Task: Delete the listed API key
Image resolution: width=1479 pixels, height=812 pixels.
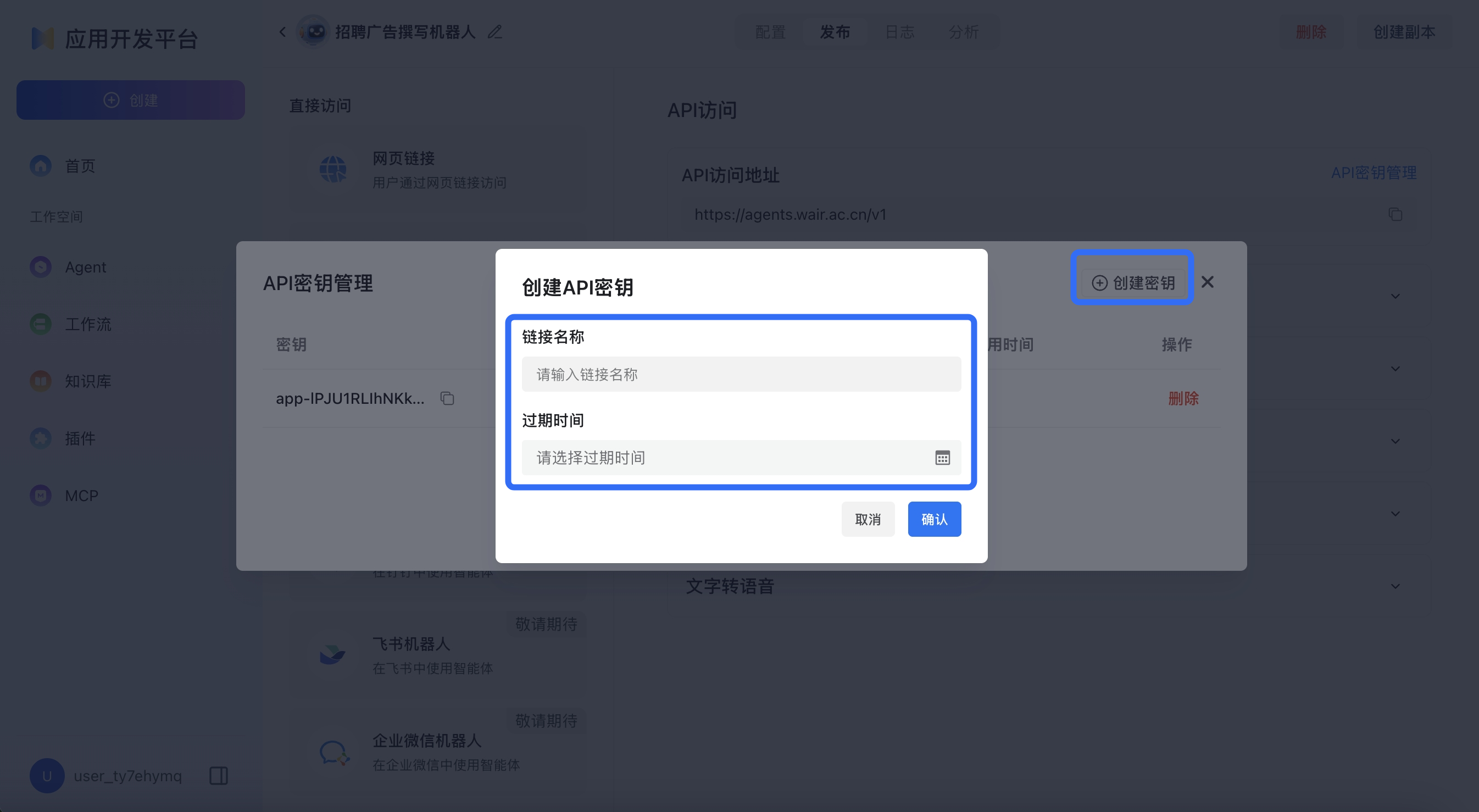Action: tap(1183, 398)
